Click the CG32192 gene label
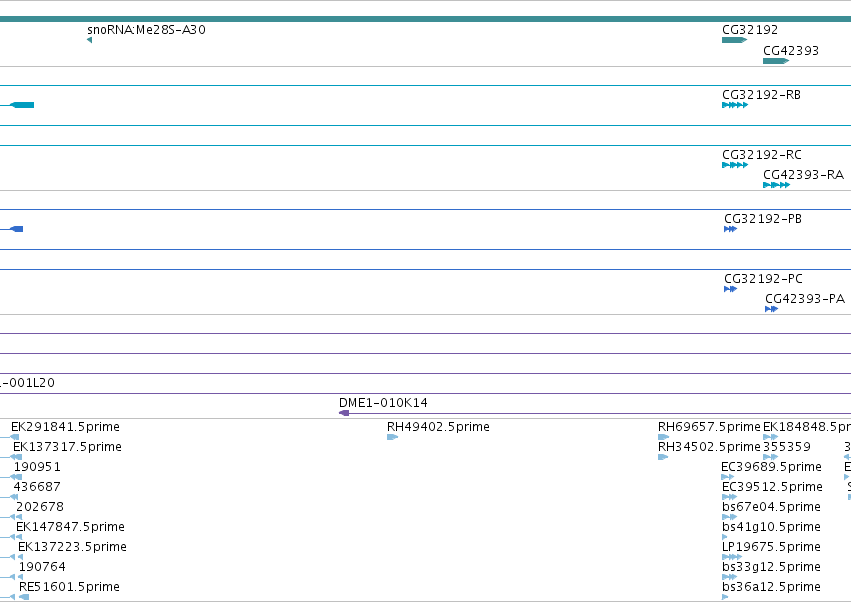 point(750,29)
